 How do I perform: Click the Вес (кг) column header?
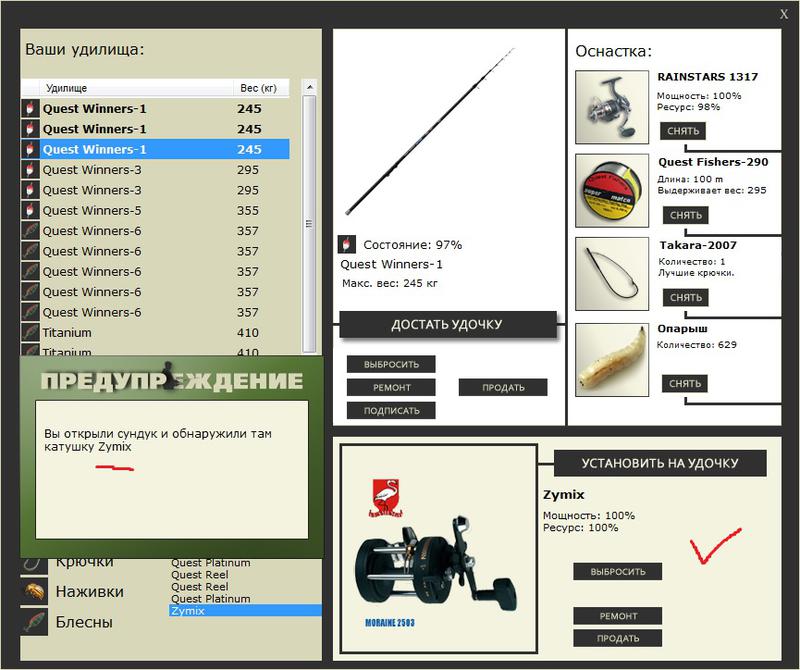coord(259,88)
